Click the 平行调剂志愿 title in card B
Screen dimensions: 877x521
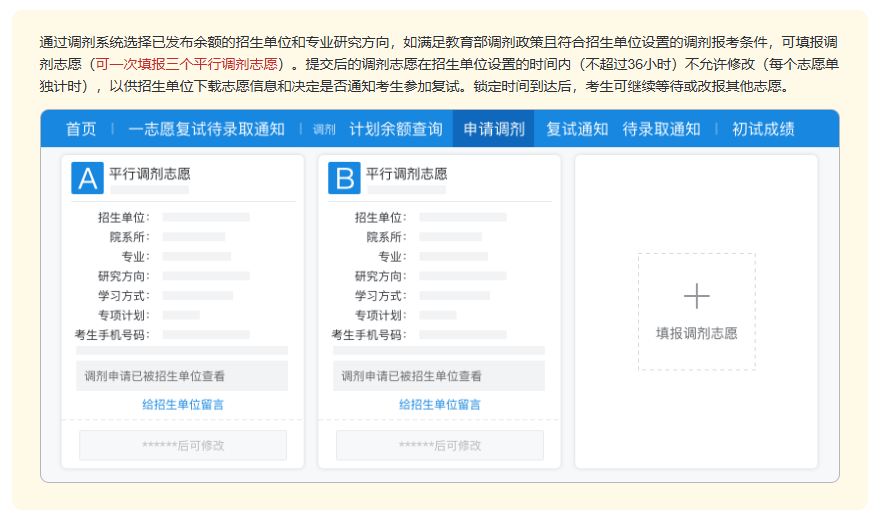click(406, 173)
